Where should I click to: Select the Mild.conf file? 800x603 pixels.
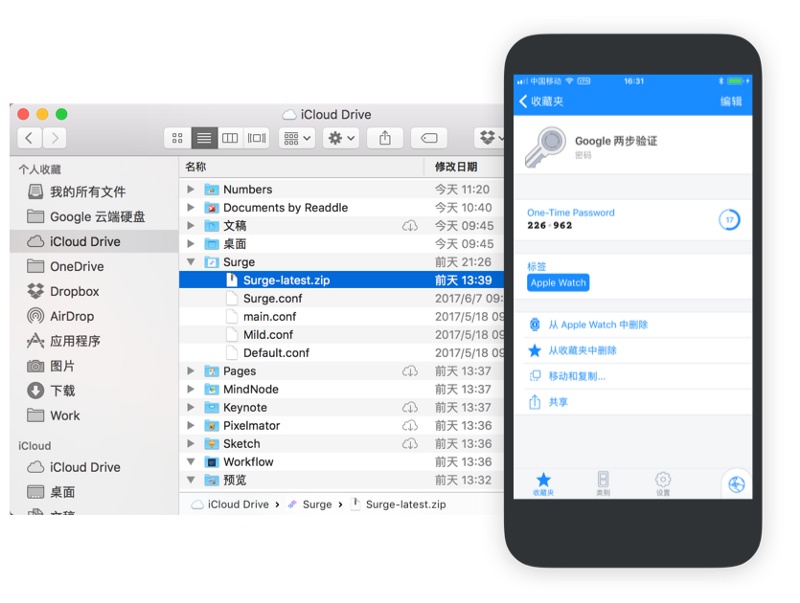(342, 335)
